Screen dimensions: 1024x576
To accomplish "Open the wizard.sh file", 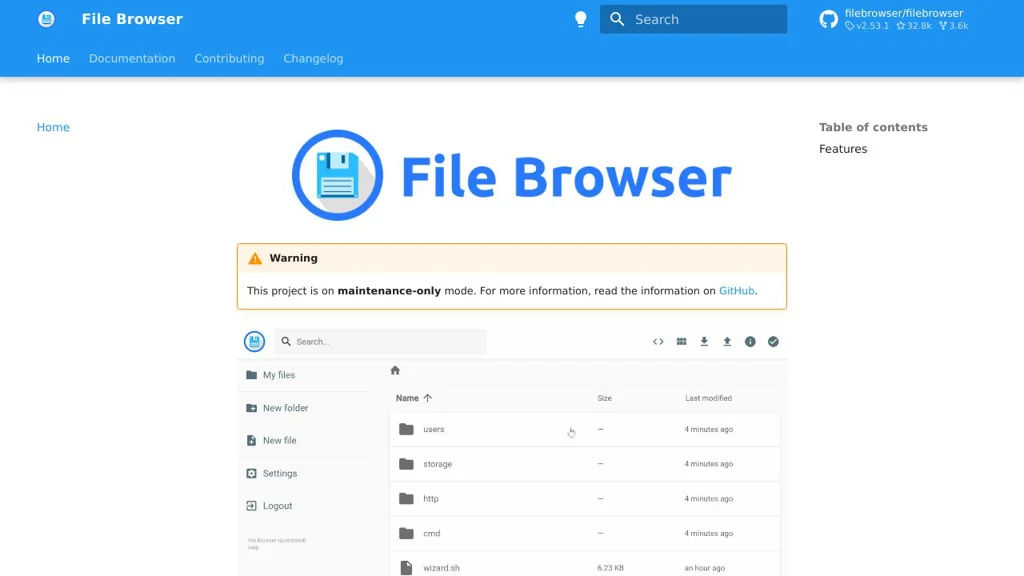I will point(441,567).
